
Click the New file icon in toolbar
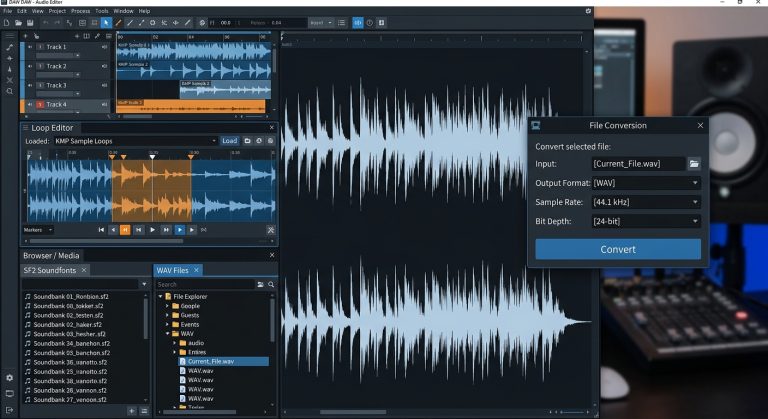point(6,23)
